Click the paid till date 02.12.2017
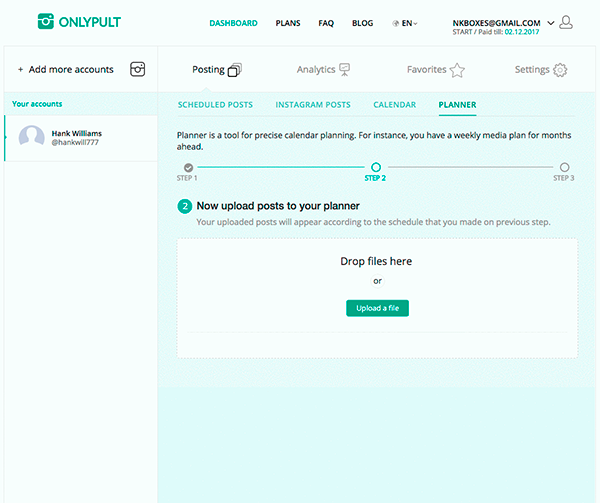The image size is (600, 503). point(522,32)
